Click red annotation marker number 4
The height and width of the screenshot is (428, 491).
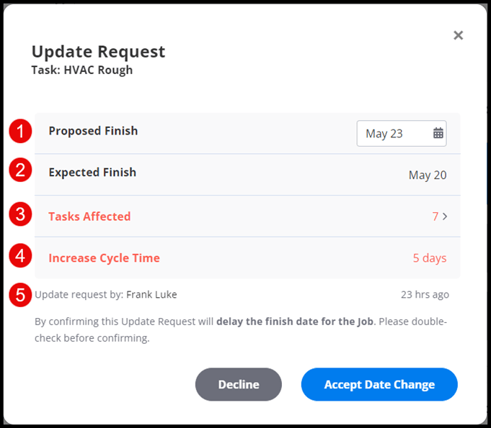point(20,256)
